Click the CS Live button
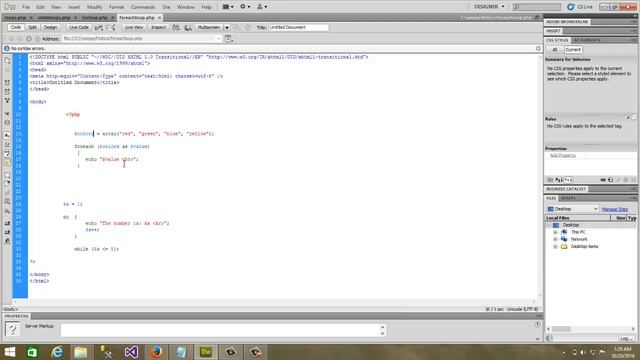Screen dimensions: 640x360 580,7
